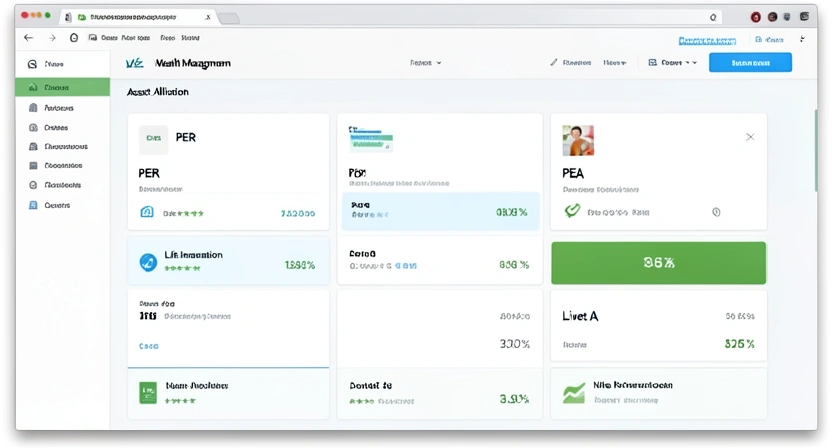Open the browser kebab menu
Image resolution: width=832 pixels, height=448 pixels.
tap(802, 39)
